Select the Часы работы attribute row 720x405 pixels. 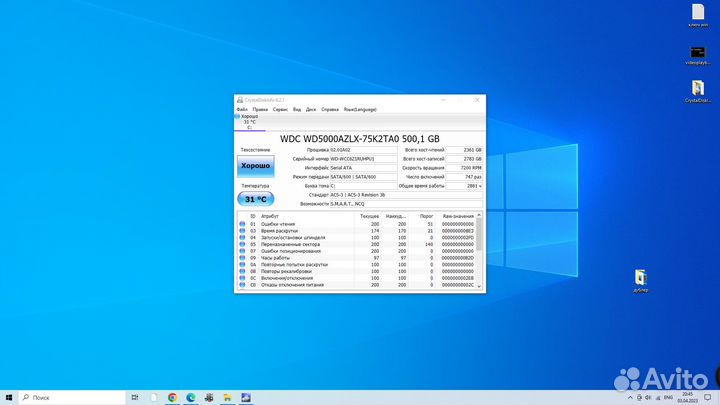tap(357, 258)
